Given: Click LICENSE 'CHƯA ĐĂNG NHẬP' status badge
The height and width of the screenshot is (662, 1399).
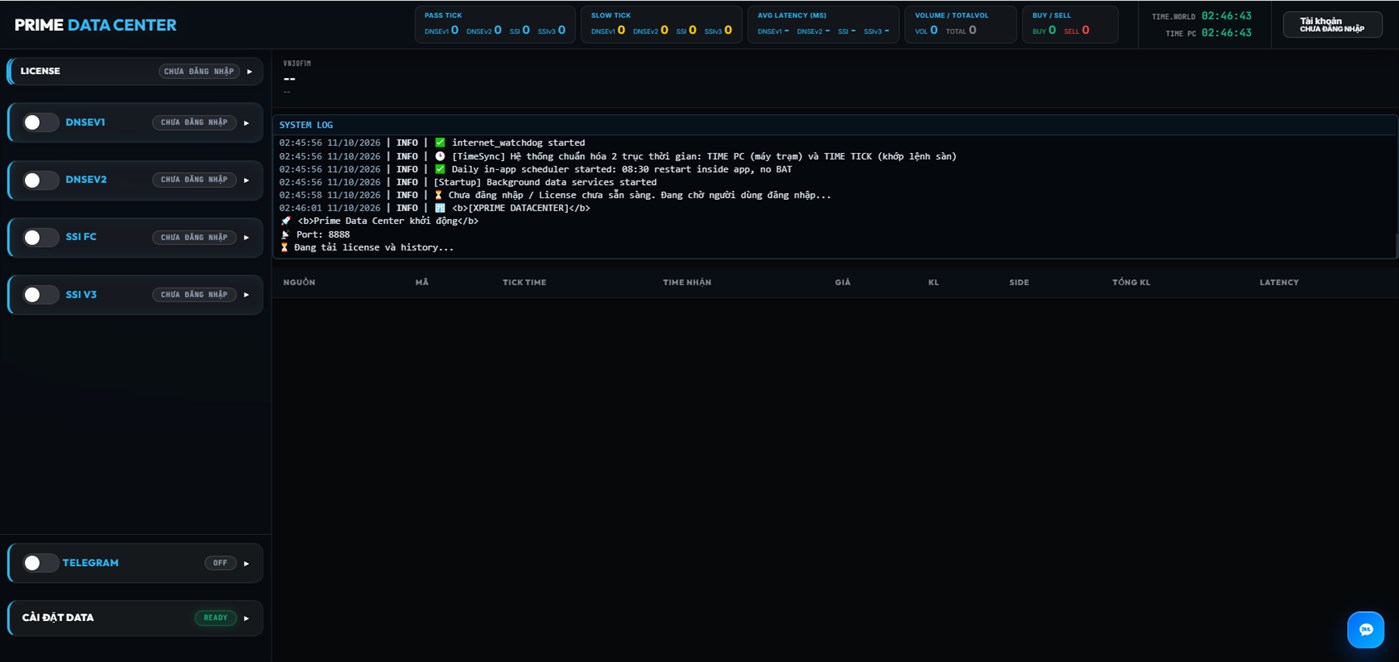Looking at the screenshot, I should click(199, 71).
